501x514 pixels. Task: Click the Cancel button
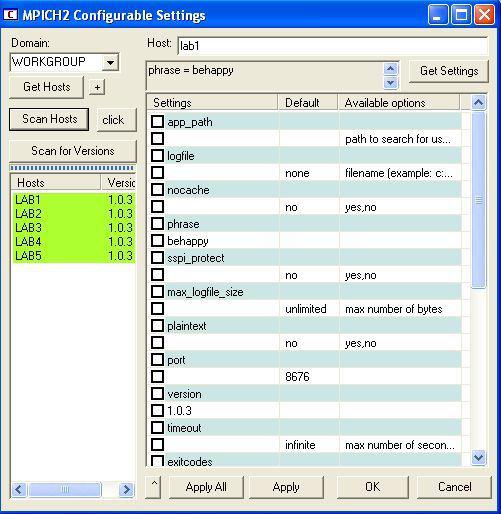pos(454,487)
